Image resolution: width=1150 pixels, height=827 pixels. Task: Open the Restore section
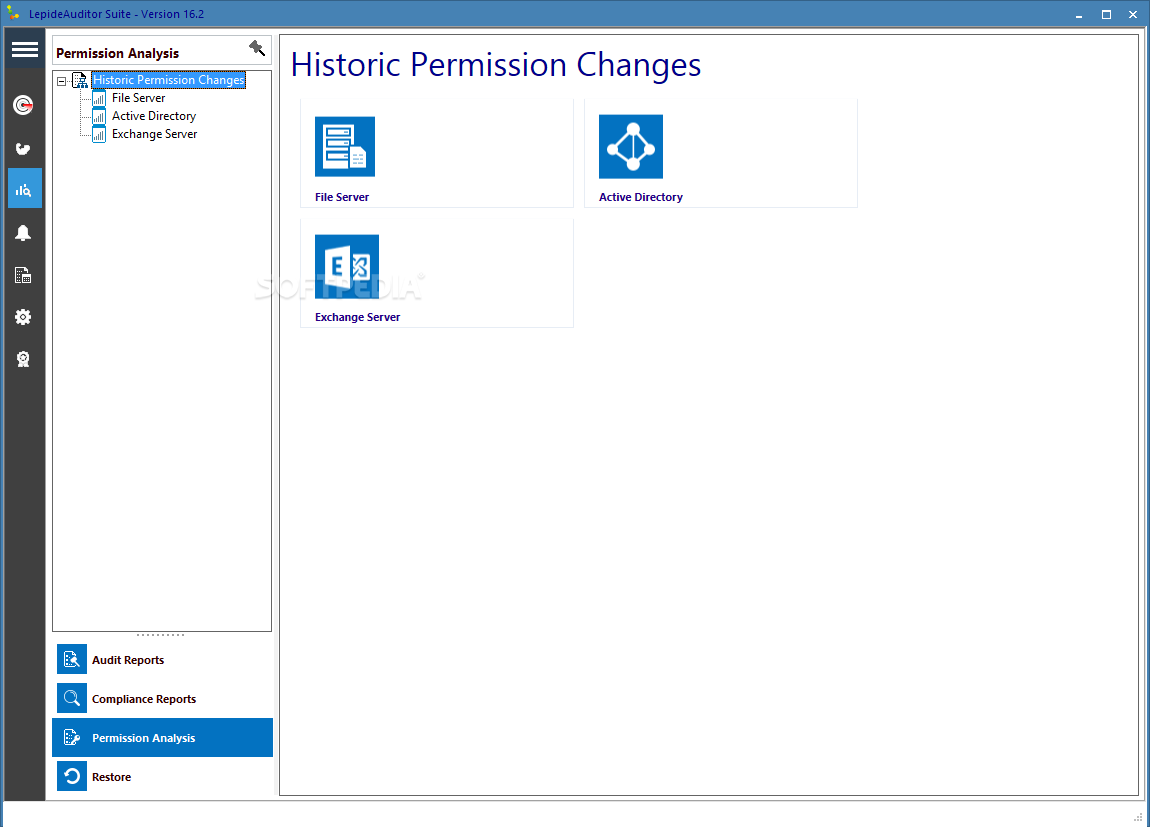(162, 776)
